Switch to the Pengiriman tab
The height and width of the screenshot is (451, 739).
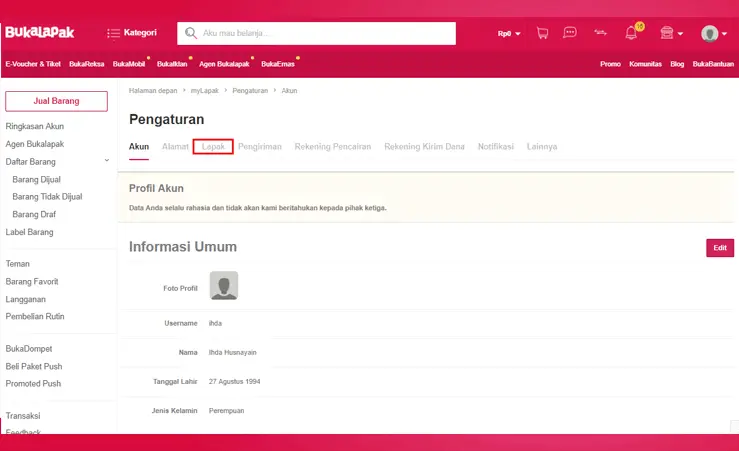point(260,147)
